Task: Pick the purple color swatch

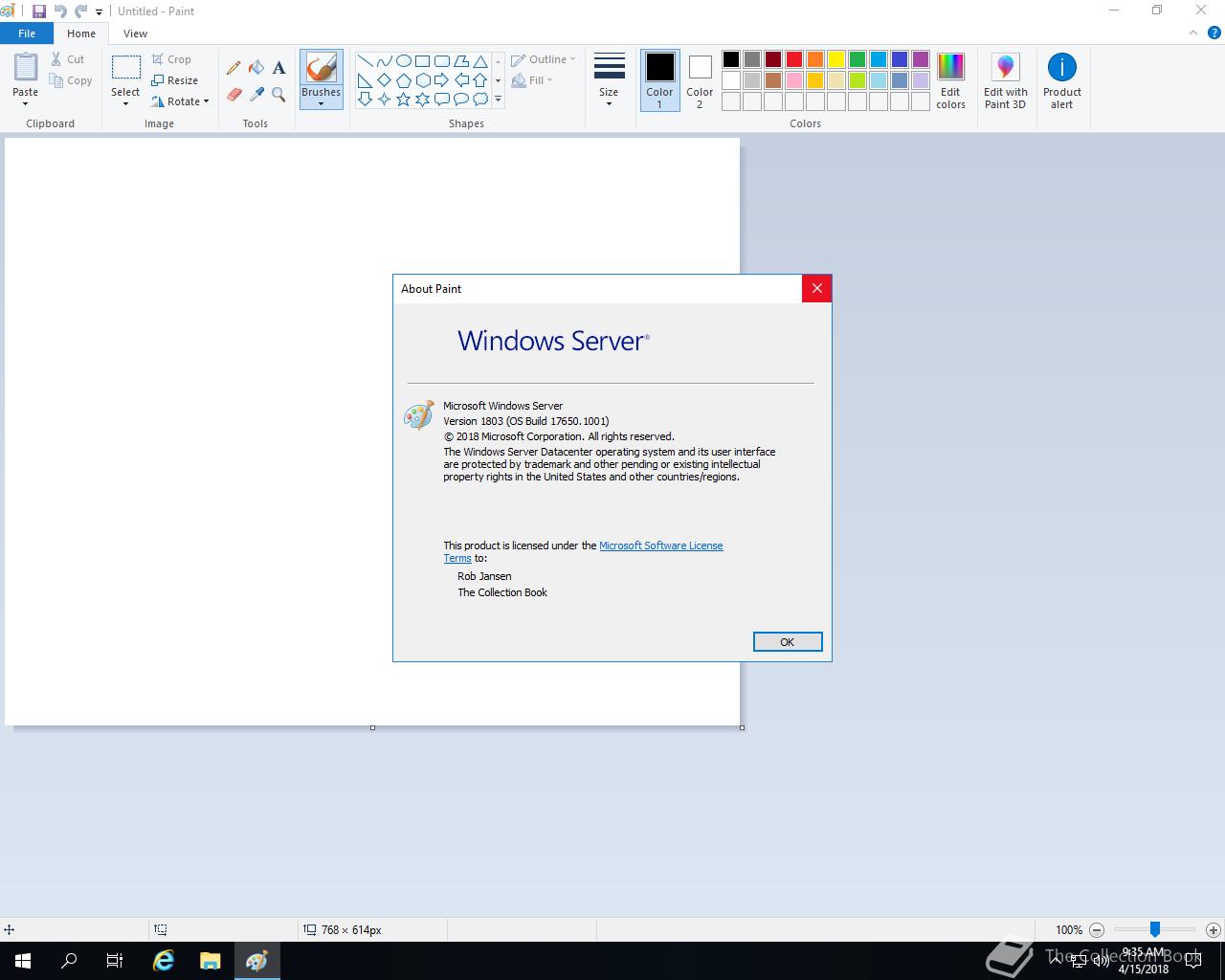Action: (921, 59)
